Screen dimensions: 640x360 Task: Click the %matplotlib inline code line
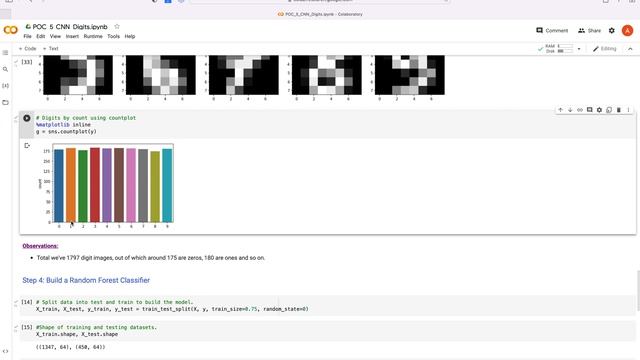coord(63,124)
